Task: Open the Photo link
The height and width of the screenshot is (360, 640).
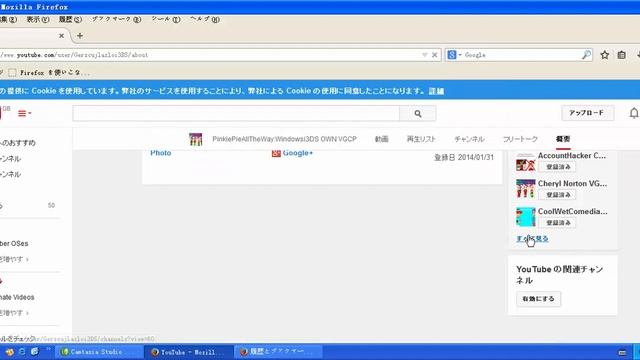Action: [160, 153]
